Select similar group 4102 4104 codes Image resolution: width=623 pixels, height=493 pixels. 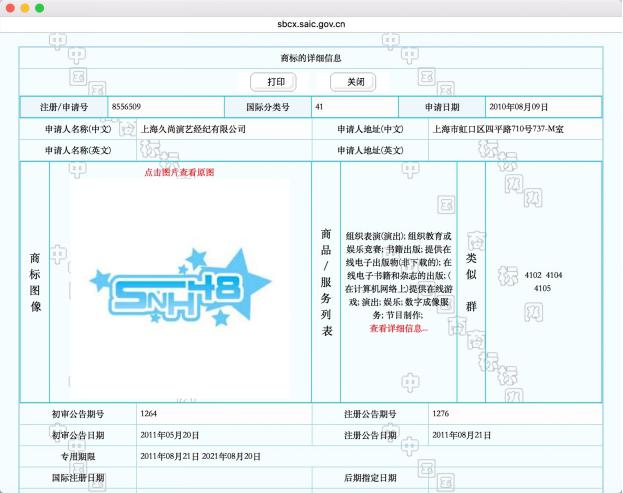tap(543, 275)
